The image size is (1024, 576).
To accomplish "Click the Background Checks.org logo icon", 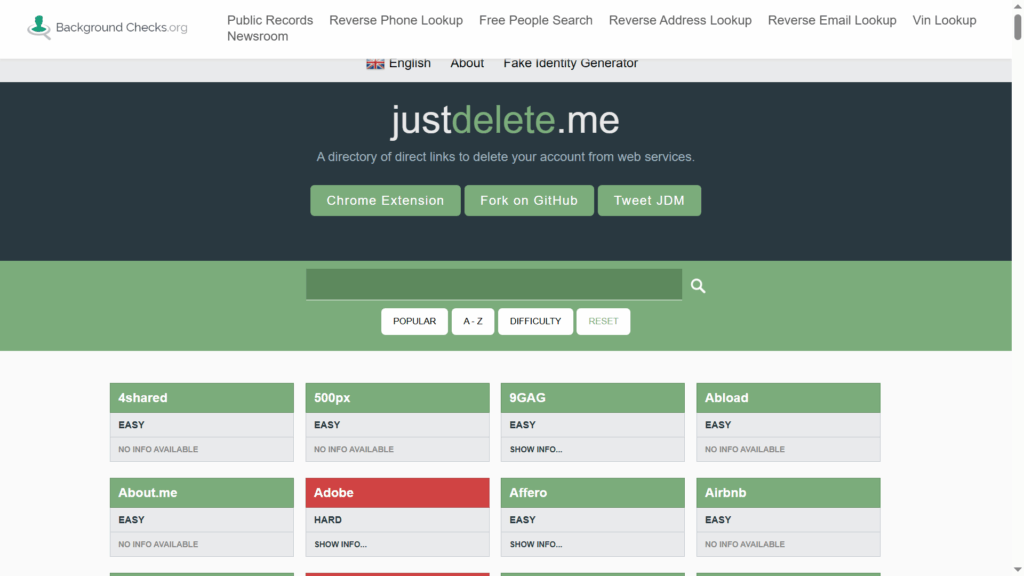I will click(39, 27).
